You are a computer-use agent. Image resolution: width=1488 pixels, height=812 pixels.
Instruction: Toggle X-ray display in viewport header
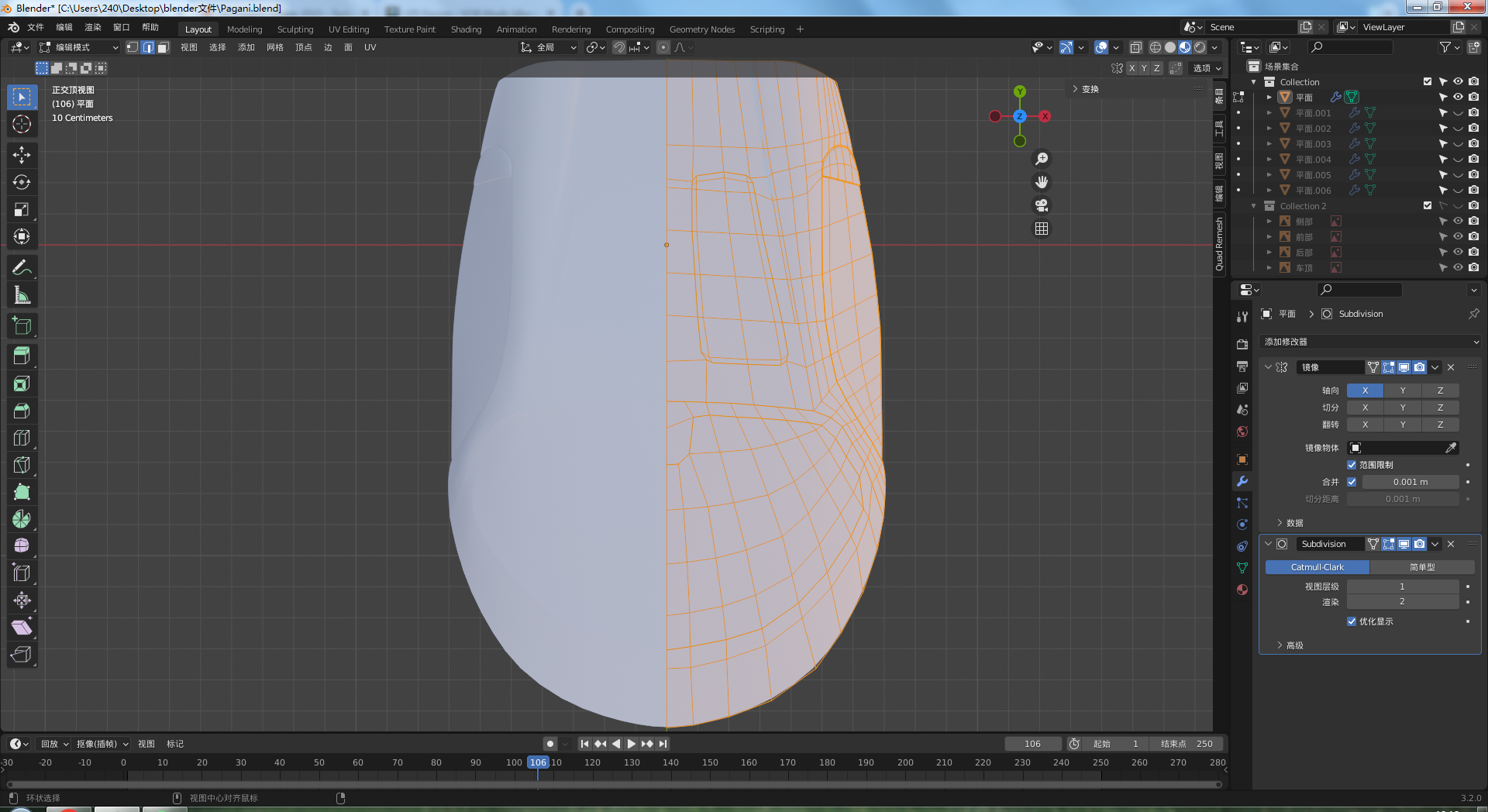1135,47
